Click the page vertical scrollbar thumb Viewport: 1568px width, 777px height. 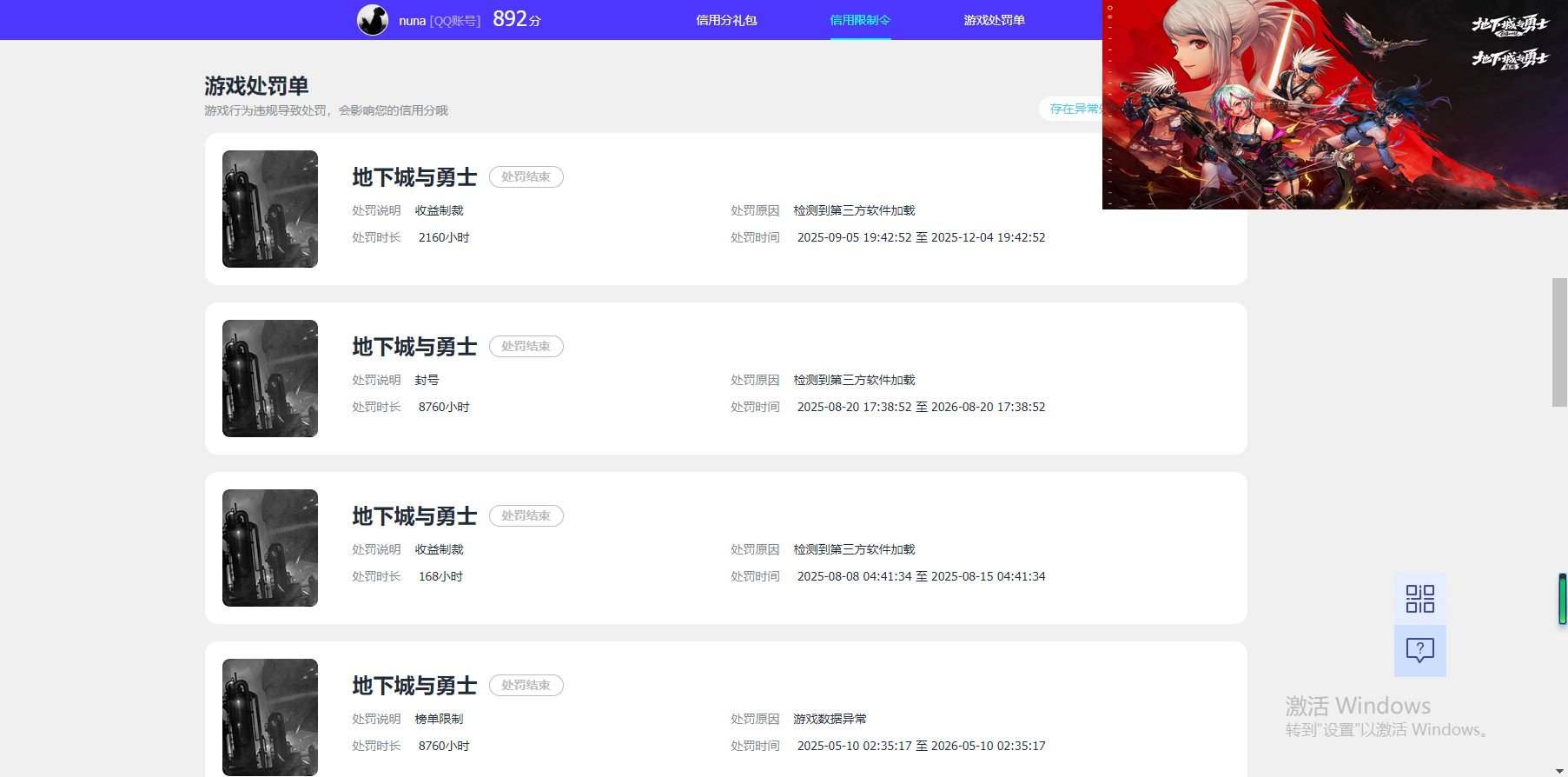1559,342
